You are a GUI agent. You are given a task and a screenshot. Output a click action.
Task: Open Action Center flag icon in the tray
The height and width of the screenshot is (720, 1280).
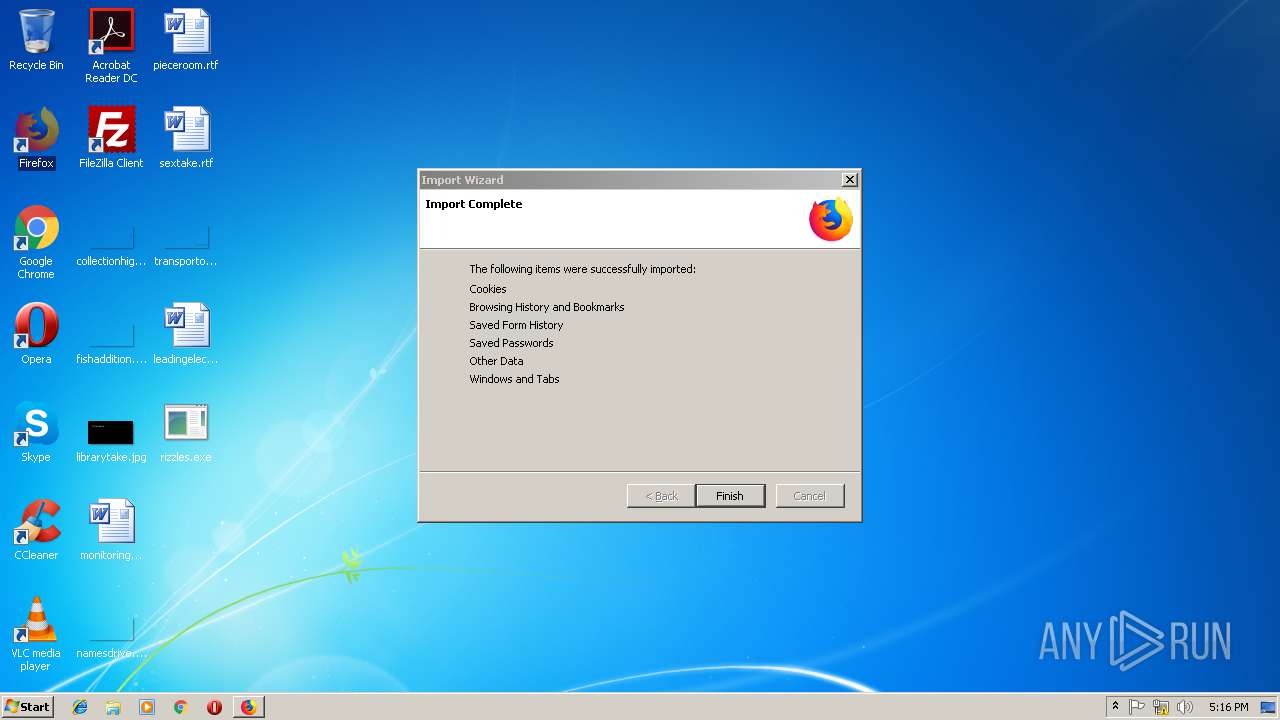pos(1137,707)
